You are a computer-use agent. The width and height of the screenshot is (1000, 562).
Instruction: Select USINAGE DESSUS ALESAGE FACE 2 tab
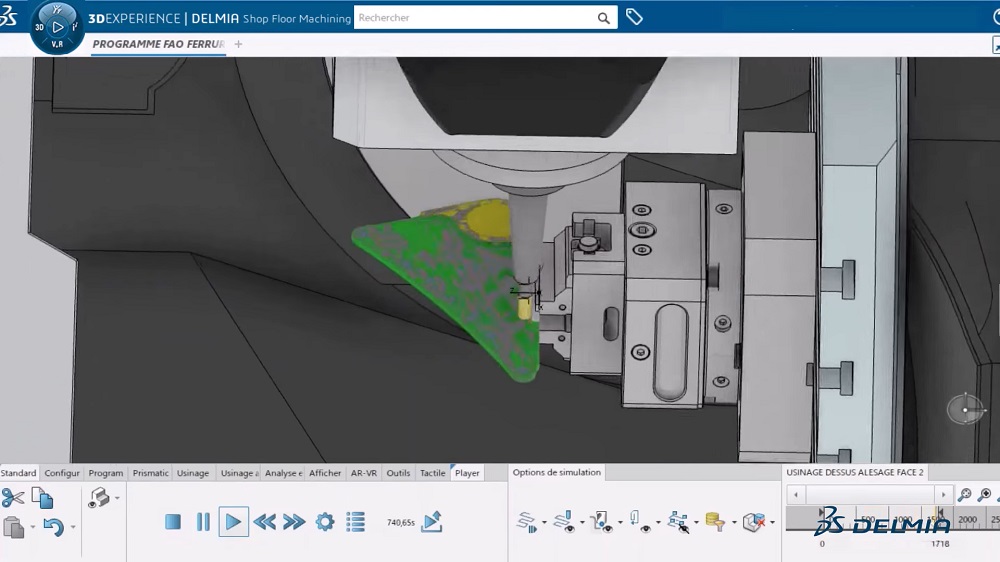[x=855, y=472]
